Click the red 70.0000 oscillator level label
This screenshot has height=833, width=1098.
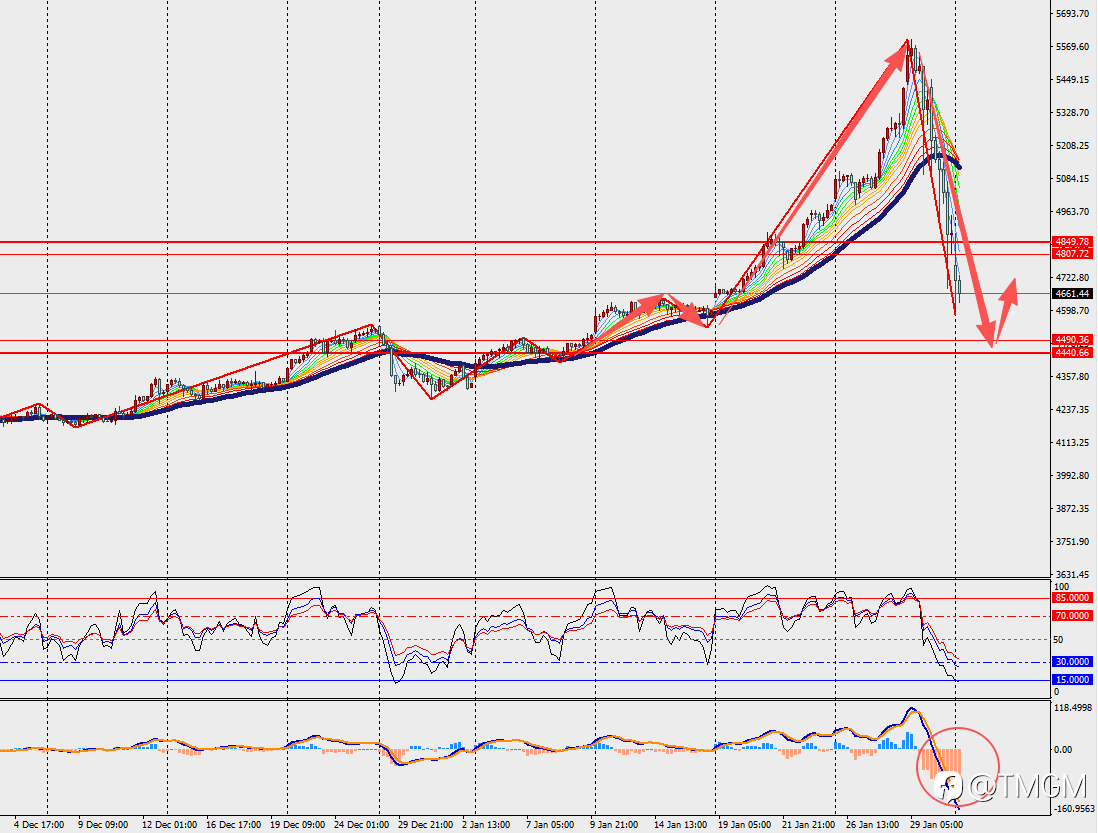[x=1072, y=616]
